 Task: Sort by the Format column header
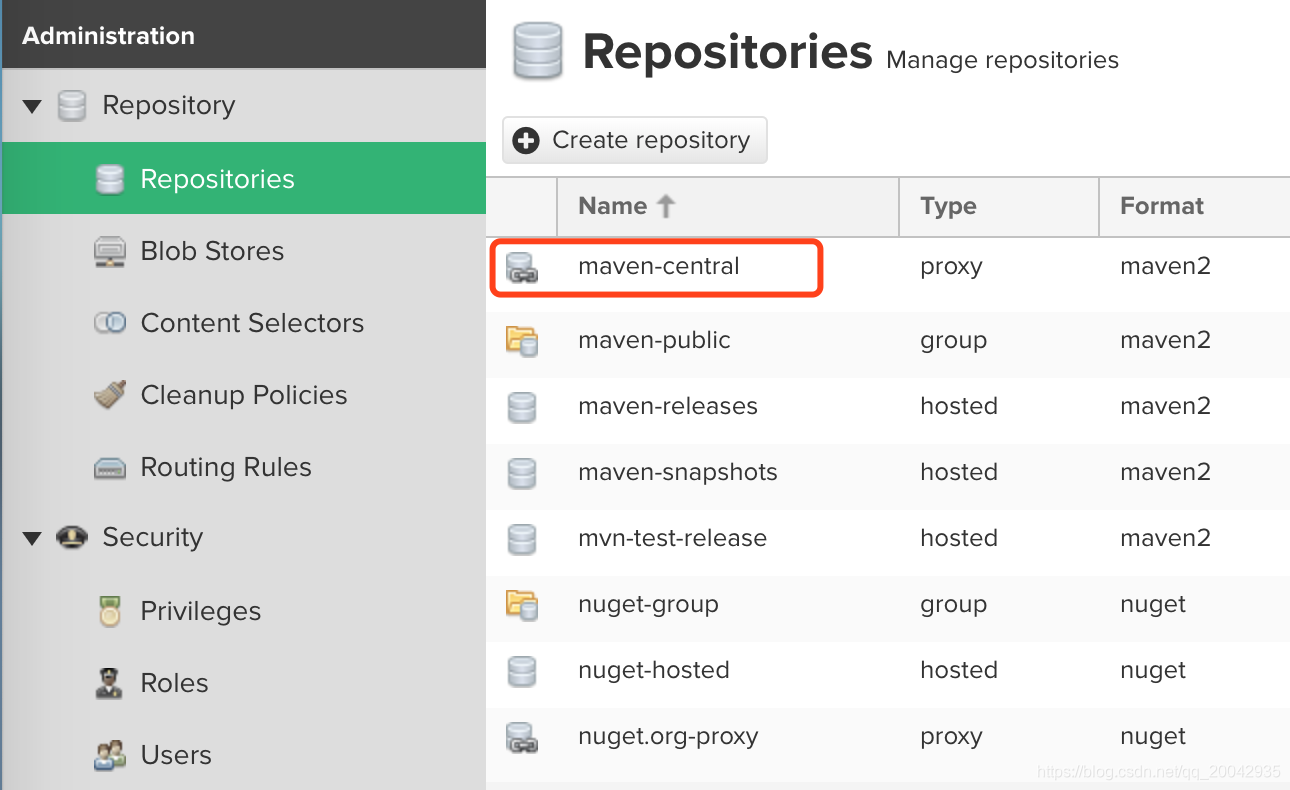pos(1194,207)
